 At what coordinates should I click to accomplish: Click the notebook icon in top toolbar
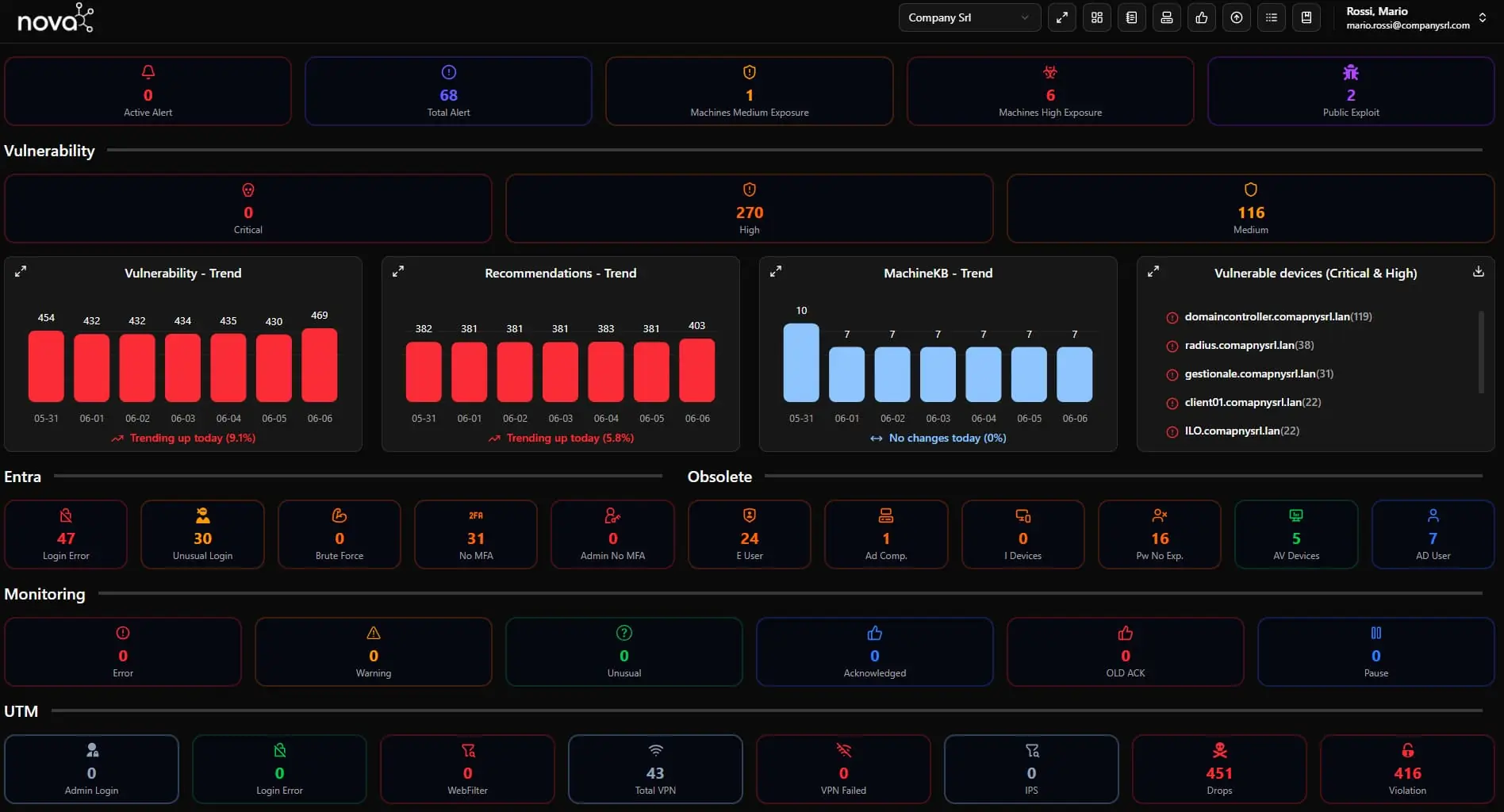click(x=1132, y=17)
